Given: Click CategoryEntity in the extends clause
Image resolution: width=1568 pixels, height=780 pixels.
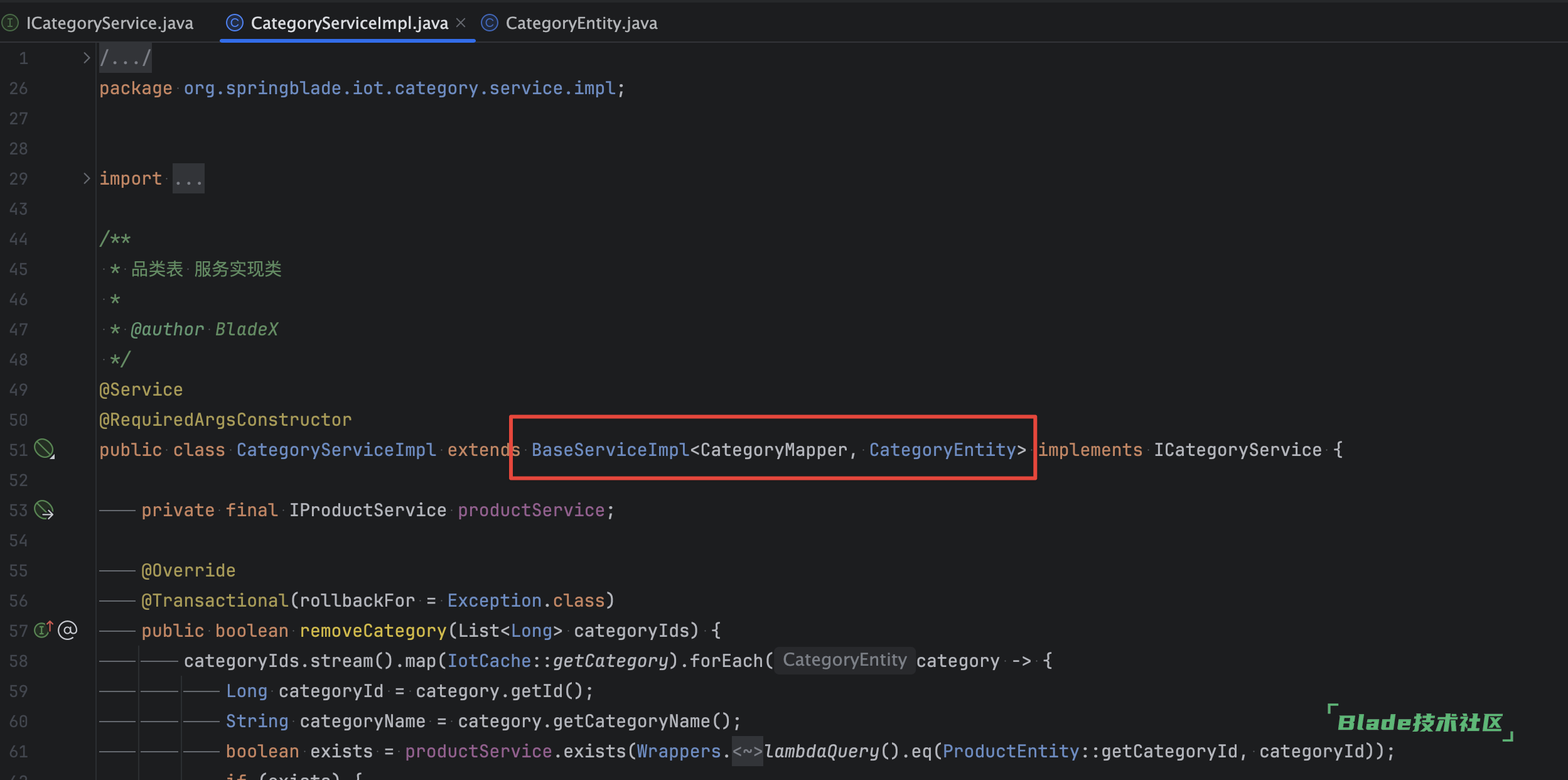Looking at the screenshot, I should [942, 450].
